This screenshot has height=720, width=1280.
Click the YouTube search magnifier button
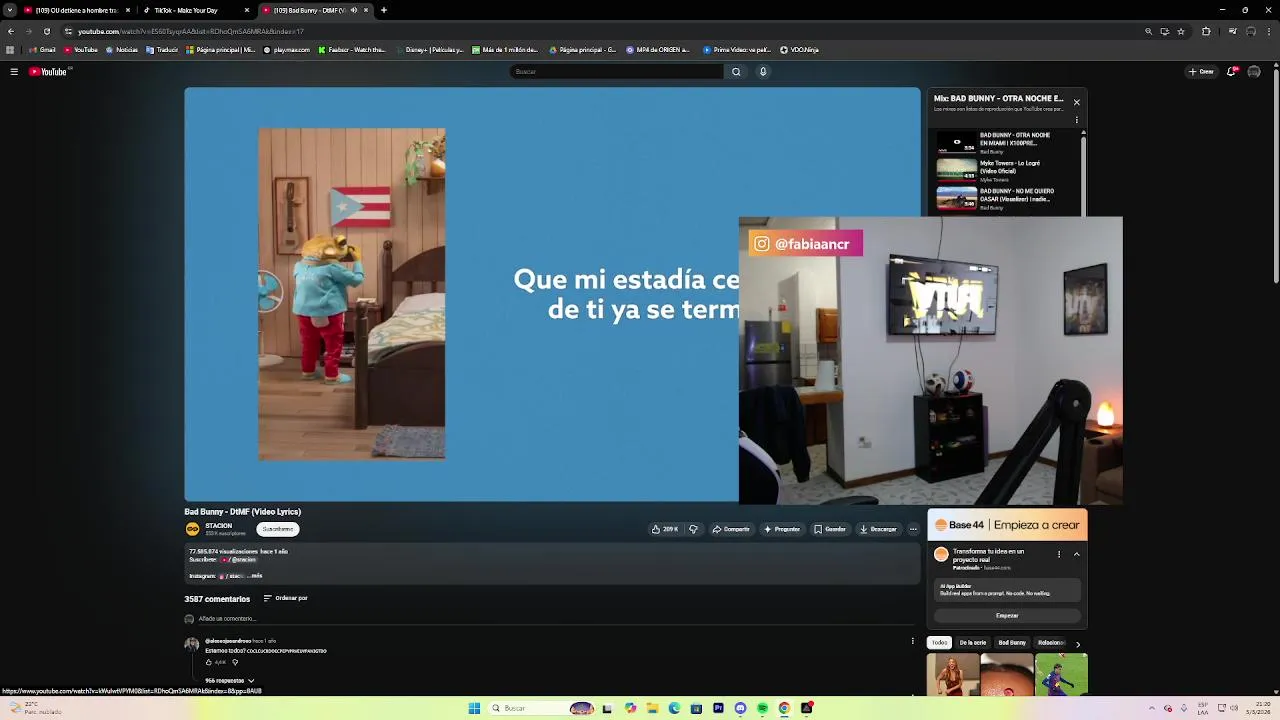[x=736, y=71]
